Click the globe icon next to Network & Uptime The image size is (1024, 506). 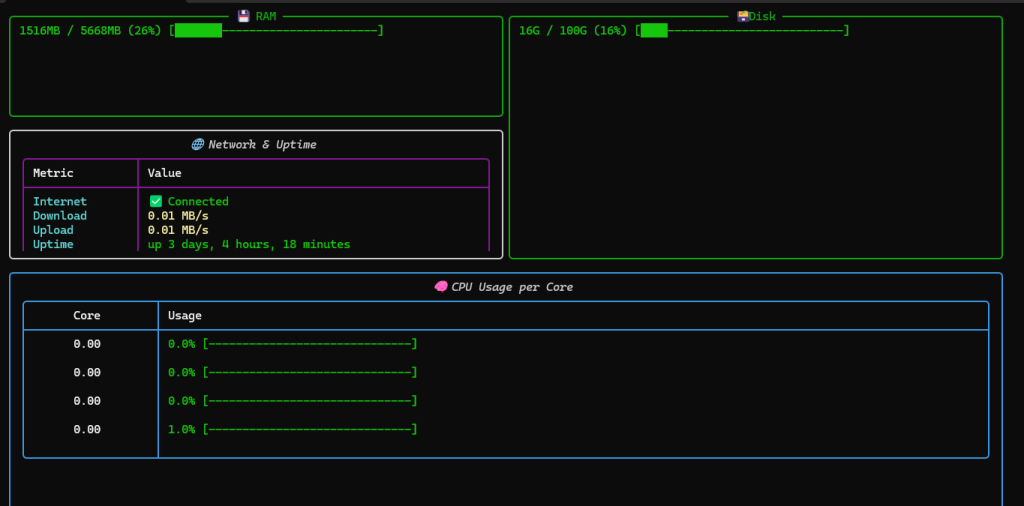coord(197,145)
